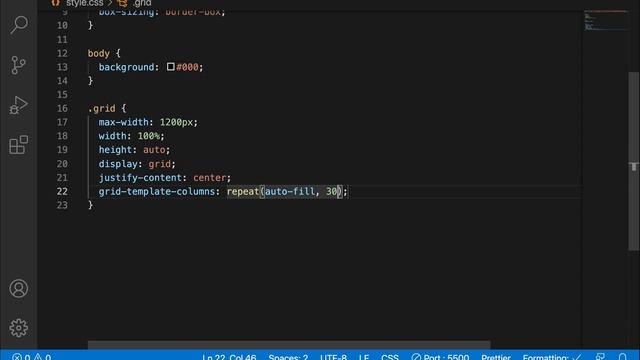Click the minimap code preview
This screenshot has height=360, width=640.
[605, 20]
